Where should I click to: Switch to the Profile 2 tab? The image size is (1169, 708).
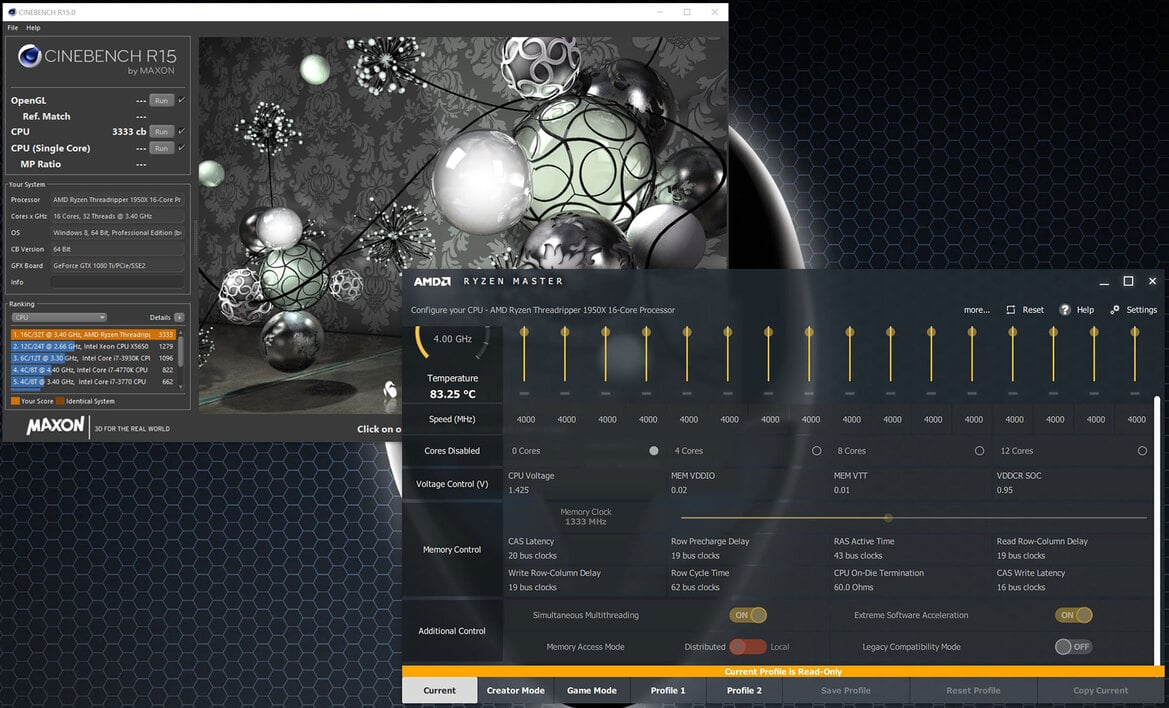point(744,690)
